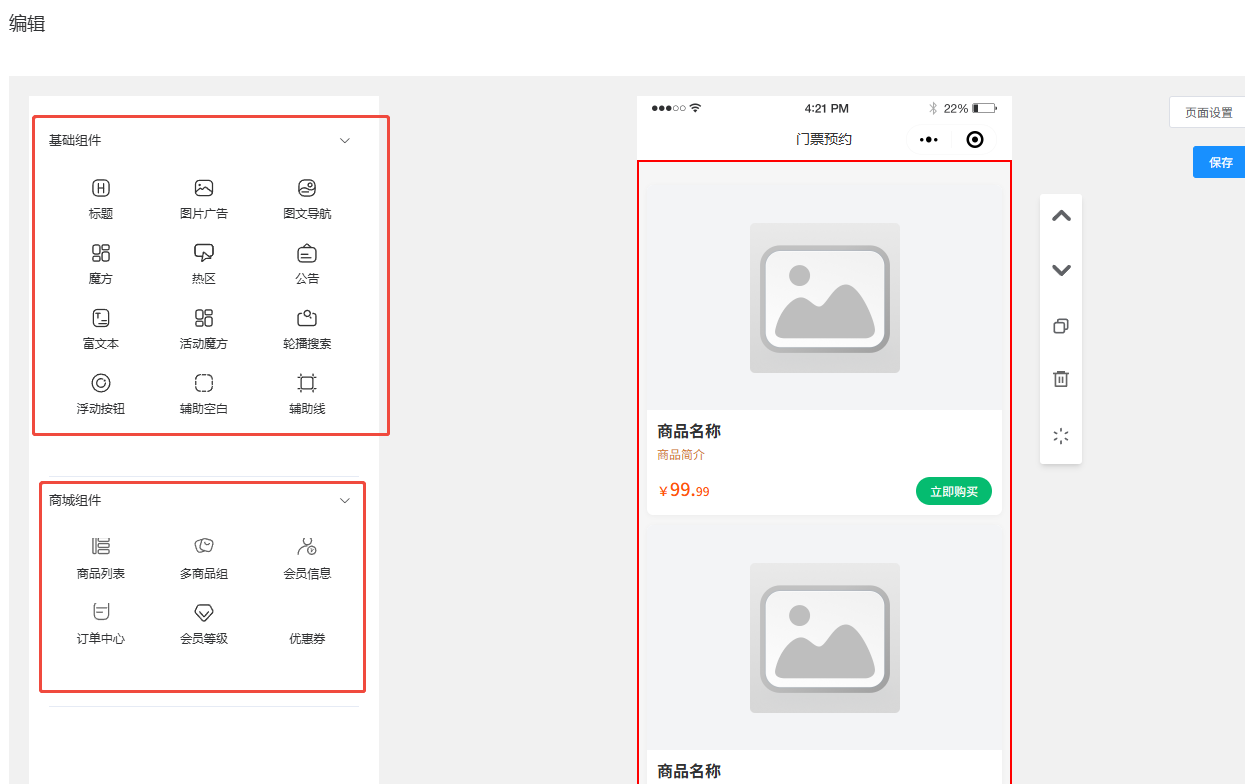This screenshot has width=1245, height=784.
Task: Click the product placeholder image thumbnail
Action: 825,298
